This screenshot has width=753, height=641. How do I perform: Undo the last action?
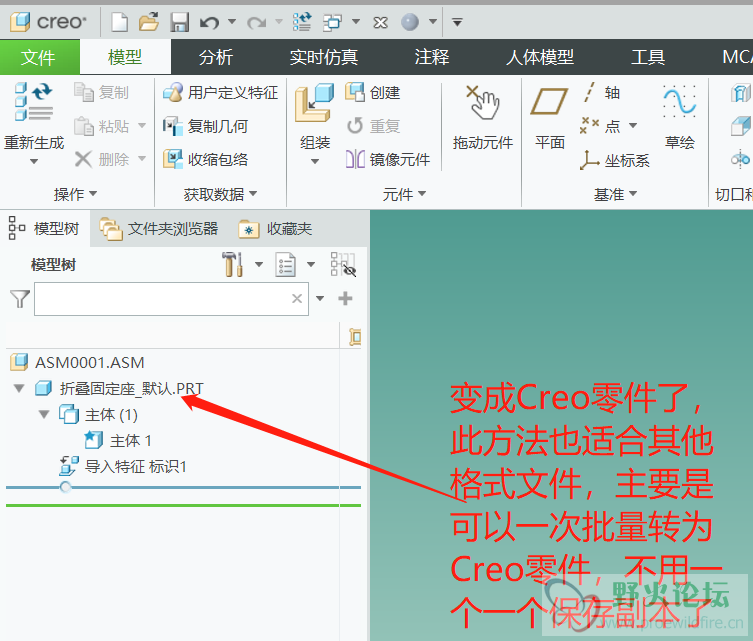point(209,22)
